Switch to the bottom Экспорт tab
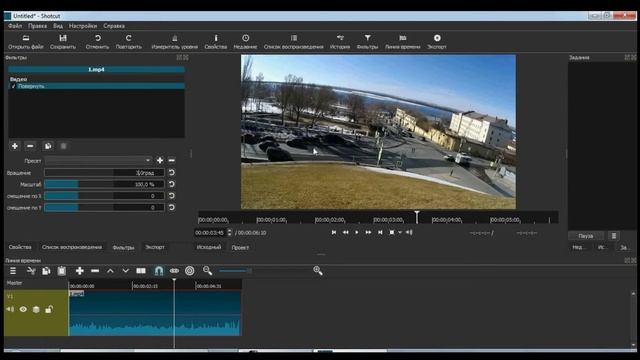Screen dimensions: 640x360 (155, 247)
